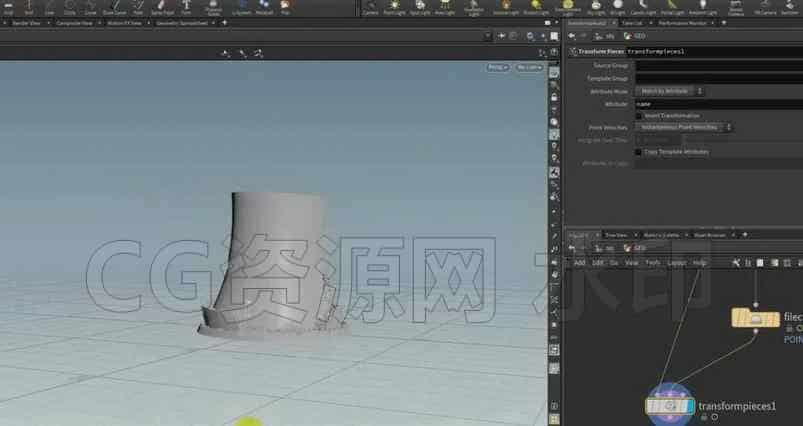Image resolution: width=803 pixels, height=426 pixels.
Task: Switch to the Tree View tab
Action: pos(616,235)
